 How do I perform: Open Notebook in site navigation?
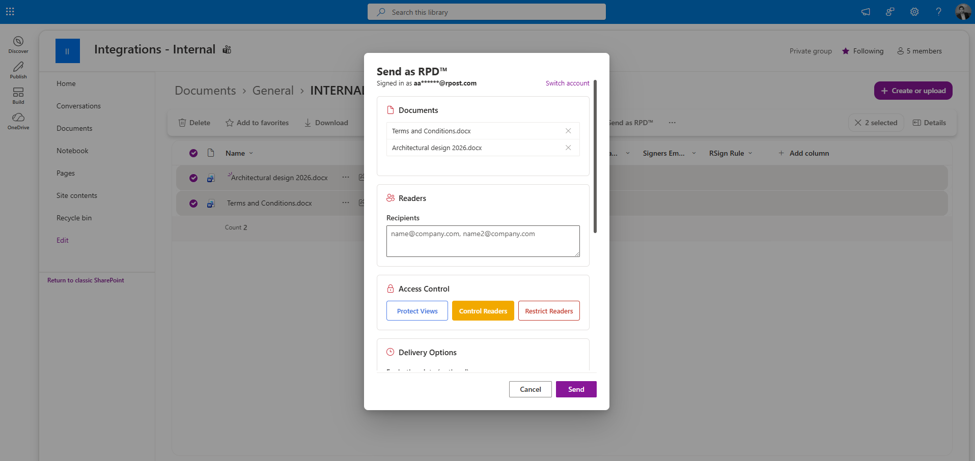(x=72, y=151)
